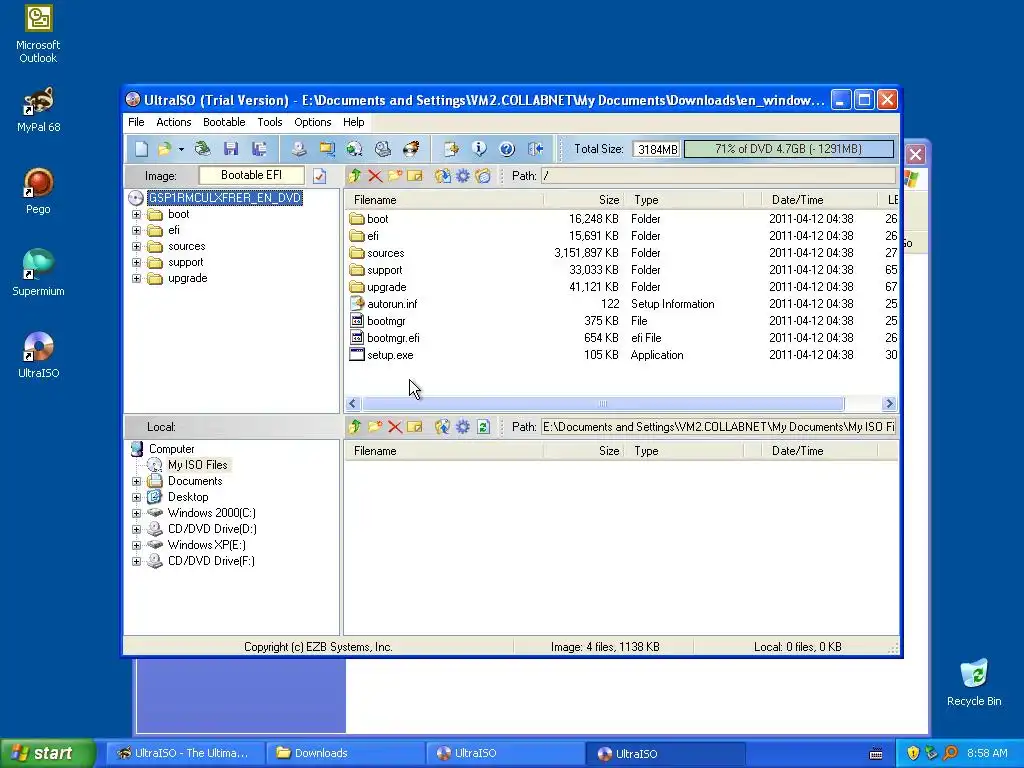Screen dimensions: 1024x768
Task: Click the New image toolbar icon
Action: pos(142,149)
